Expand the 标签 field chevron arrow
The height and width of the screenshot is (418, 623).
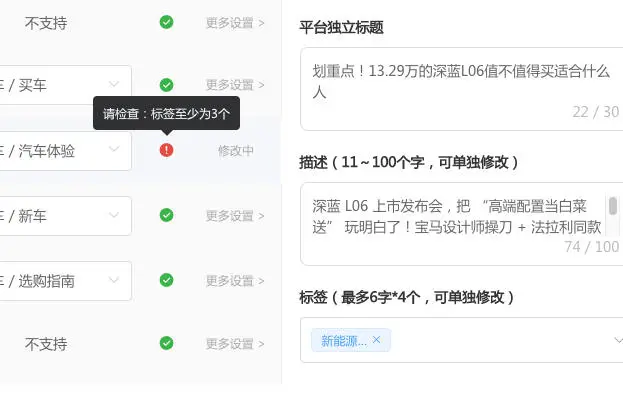coord(617,341)
